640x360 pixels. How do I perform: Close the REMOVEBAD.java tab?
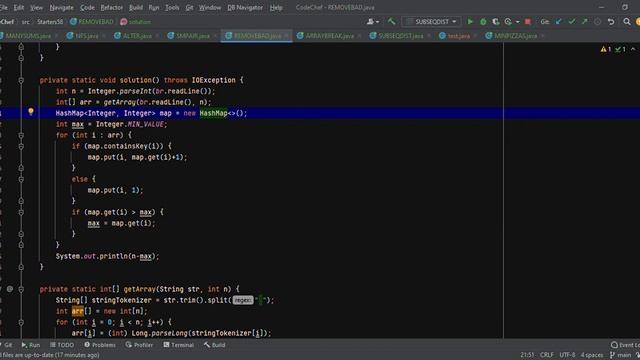pos(287,36)
